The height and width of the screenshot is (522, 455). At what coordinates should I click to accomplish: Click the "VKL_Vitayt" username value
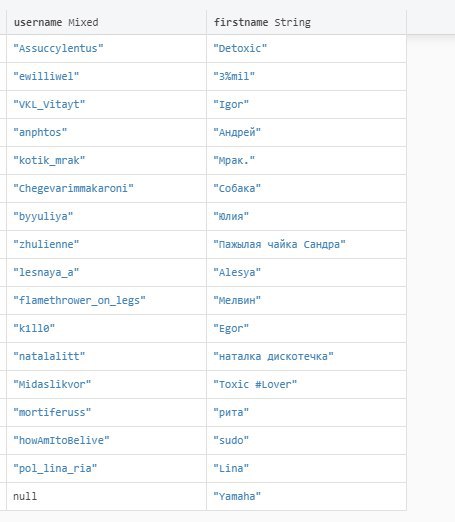point(49,104)
